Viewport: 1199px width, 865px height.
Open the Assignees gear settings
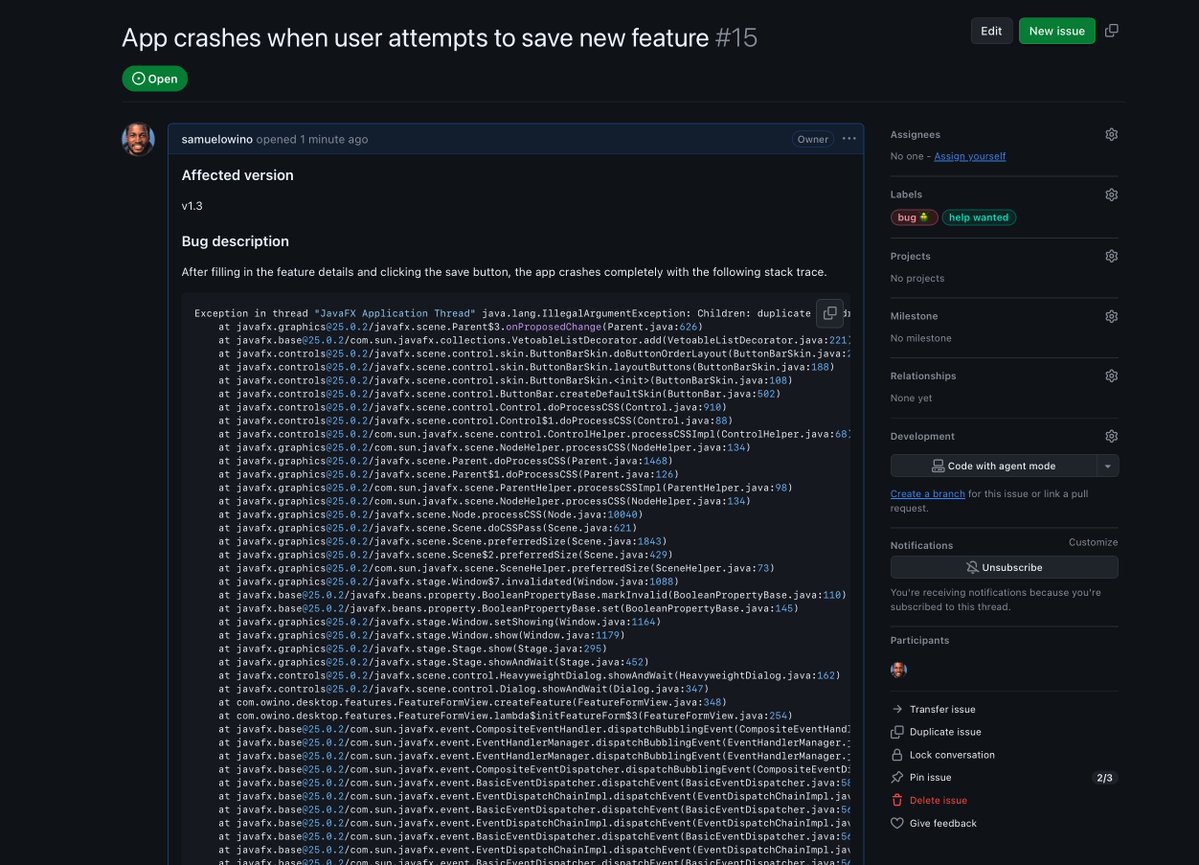[x=1111, y=135]
